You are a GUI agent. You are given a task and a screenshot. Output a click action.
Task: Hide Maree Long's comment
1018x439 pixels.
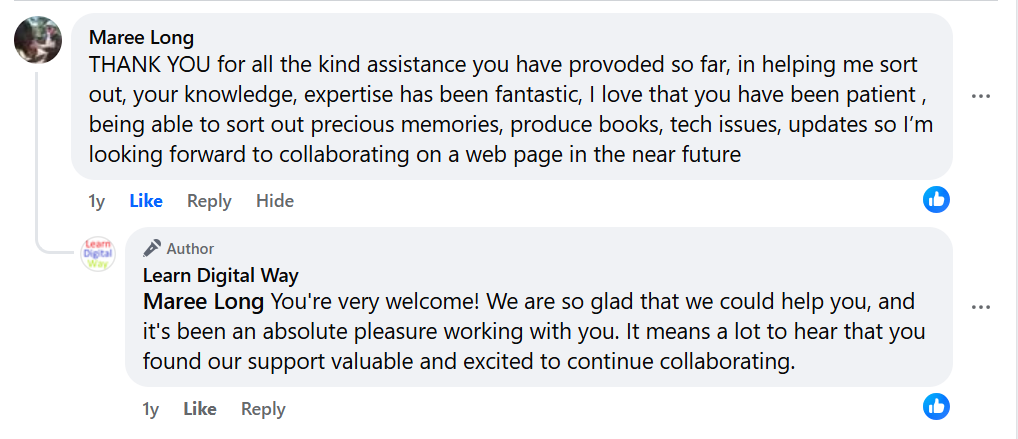(275, 201)
